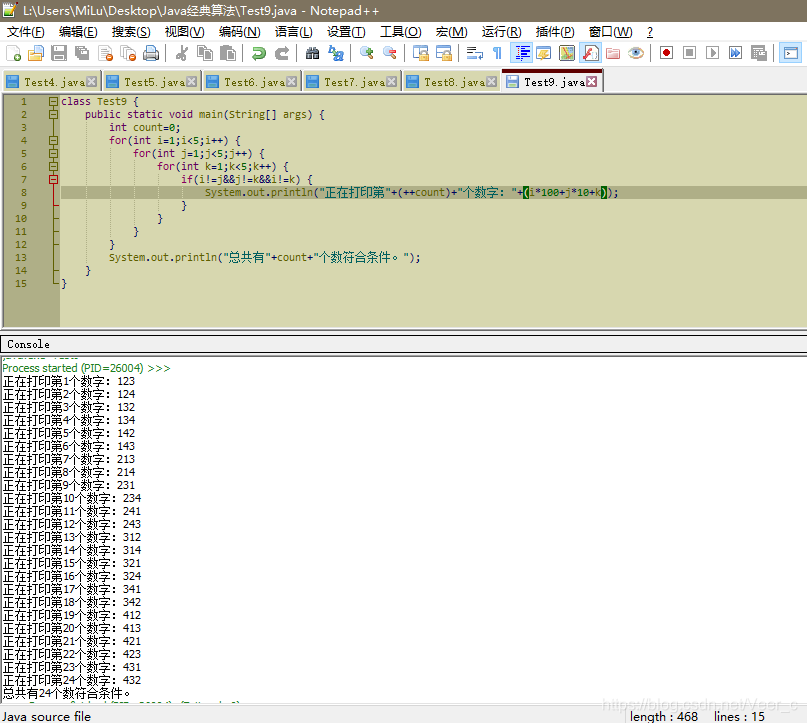Toggle the console dialog icon at toolbar end
Image resolution: width=807 pixels, height=723 pixels.
click(x=791, y=53)
